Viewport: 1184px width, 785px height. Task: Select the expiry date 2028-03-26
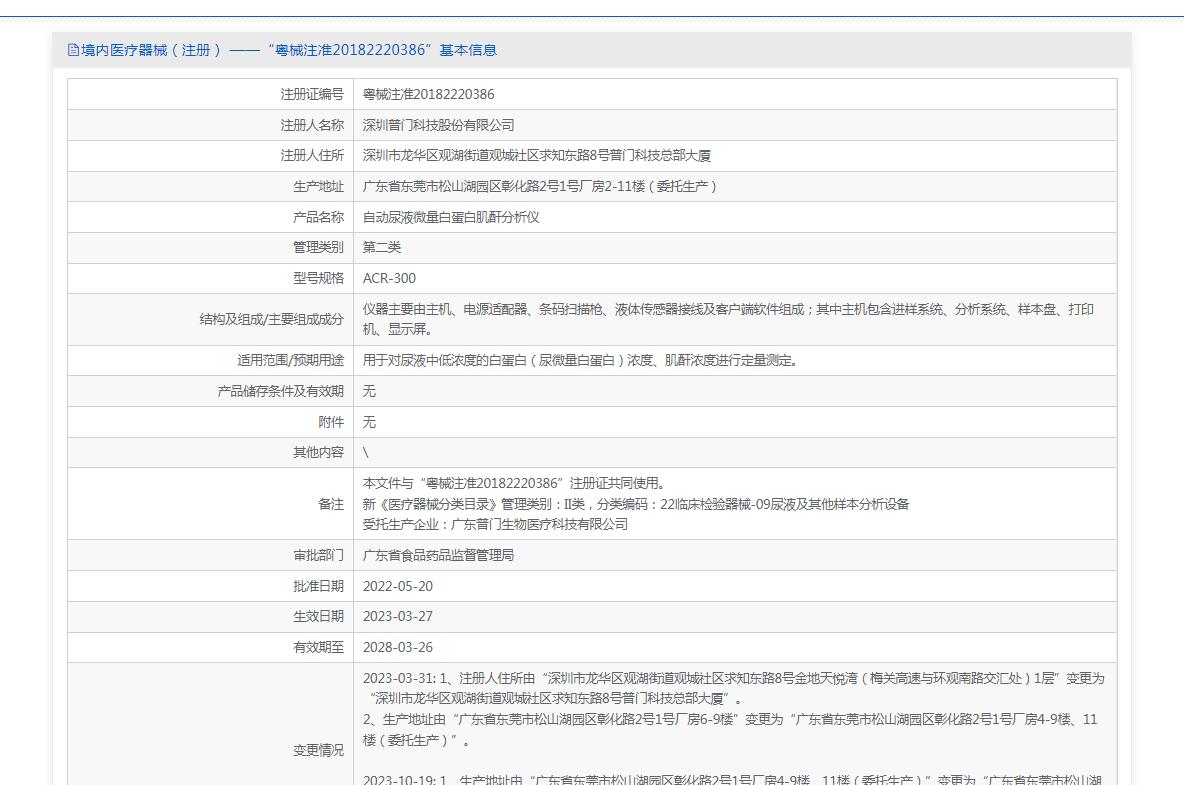pyautogui.click(x=397, y=647)
